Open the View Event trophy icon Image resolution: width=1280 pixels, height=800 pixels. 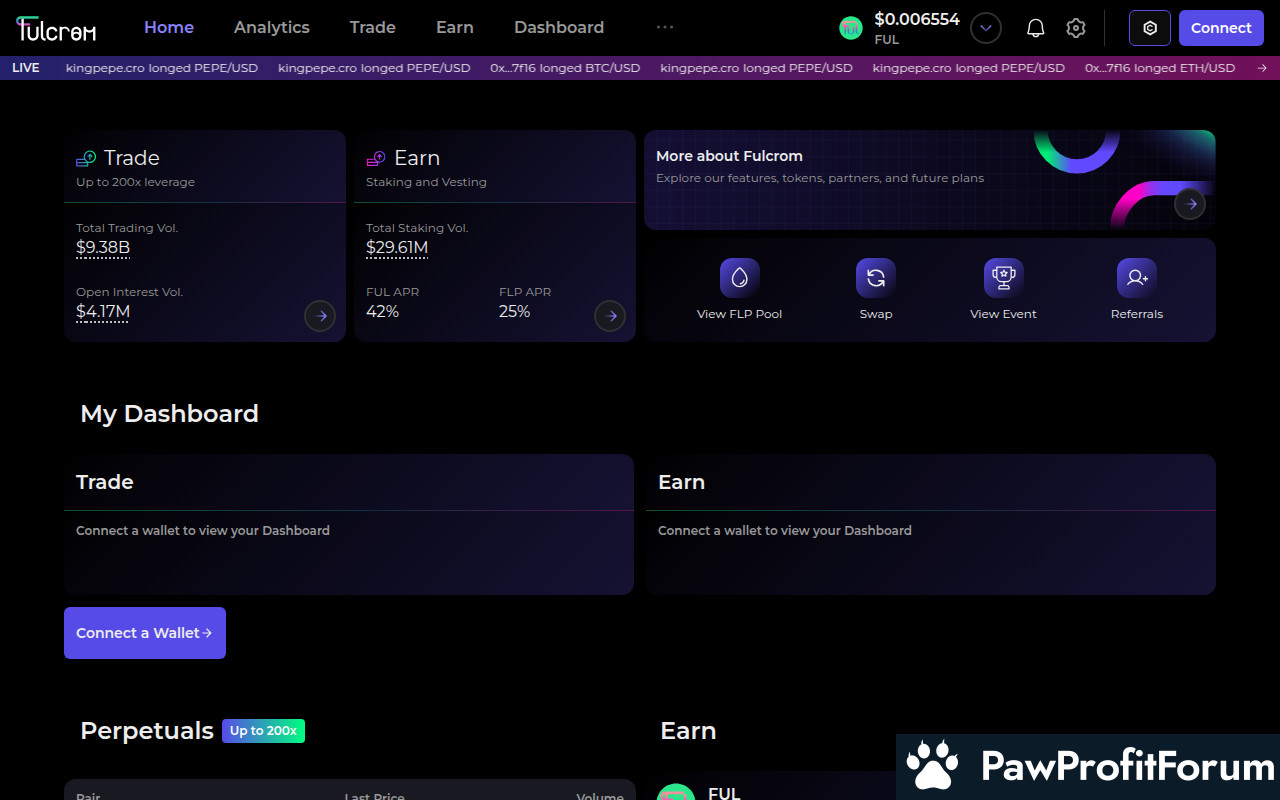[1003, 278]
